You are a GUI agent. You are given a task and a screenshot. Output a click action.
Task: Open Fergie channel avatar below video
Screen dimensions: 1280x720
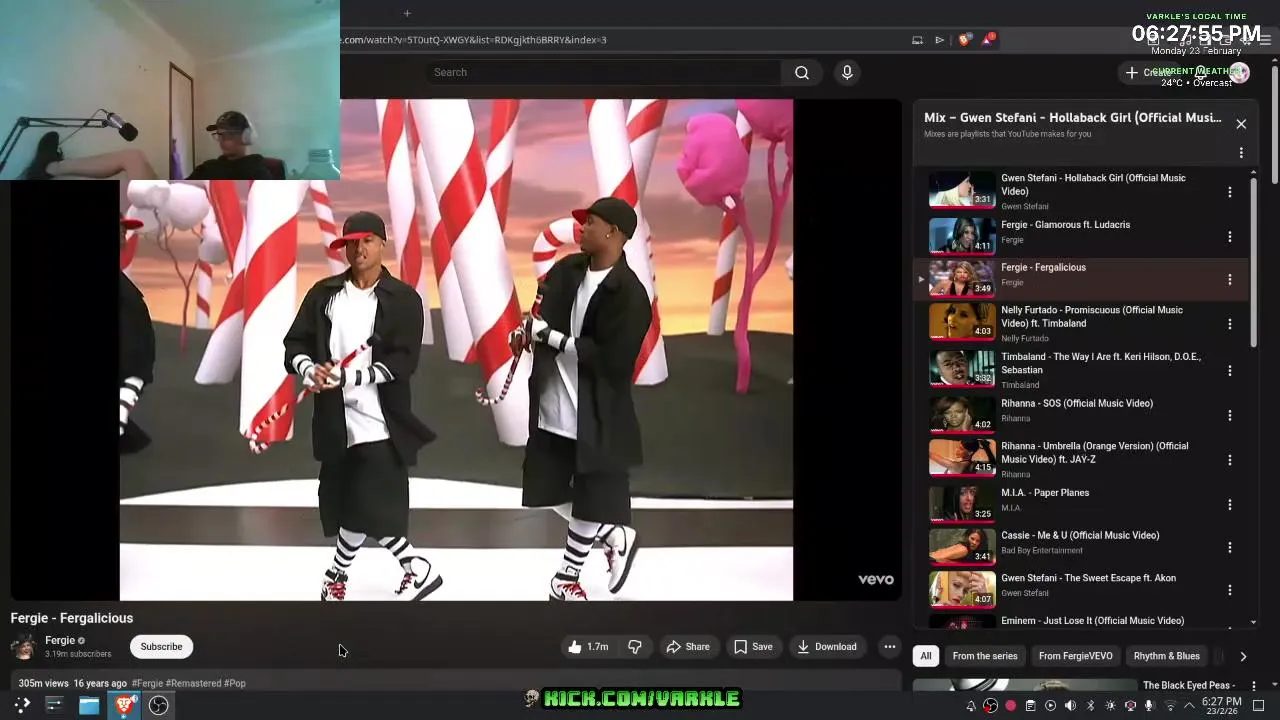pyautogui.click(x=23, y=647)
